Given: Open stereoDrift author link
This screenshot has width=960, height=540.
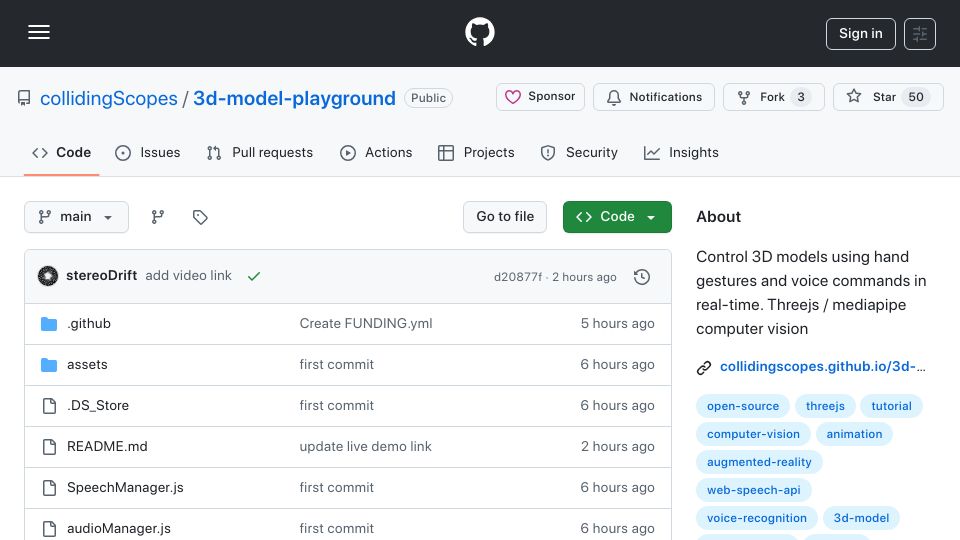Looking at the screenshot, I should [101, 276].
